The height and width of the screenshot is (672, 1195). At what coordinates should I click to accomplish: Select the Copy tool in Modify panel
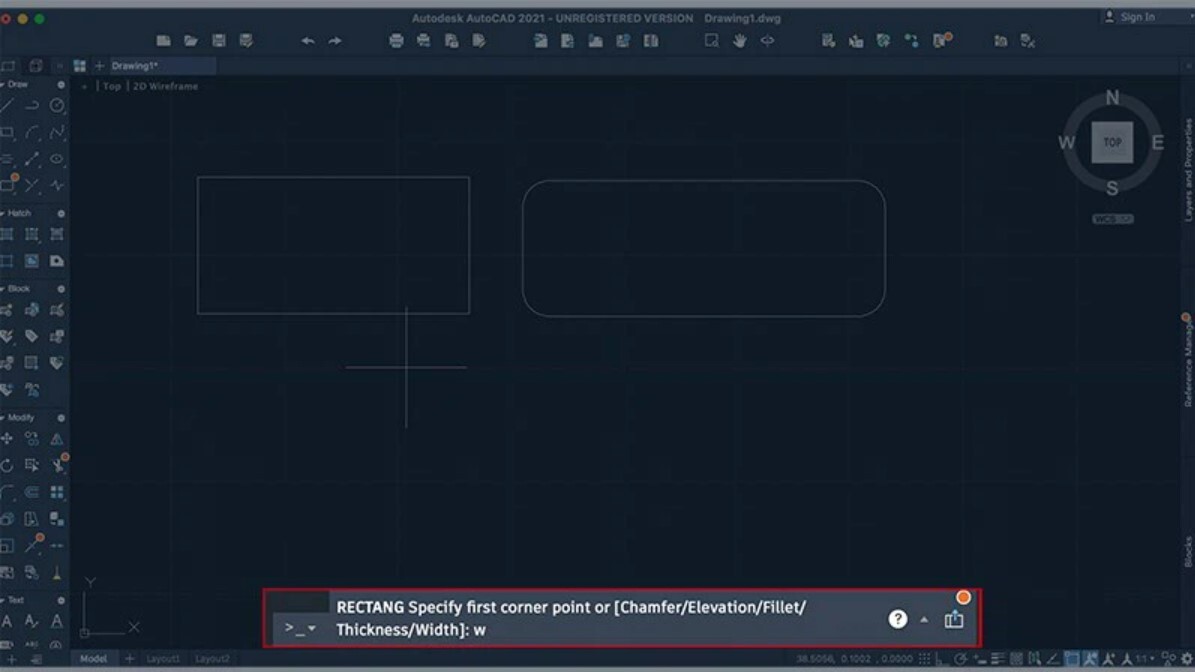pos(32,439)
